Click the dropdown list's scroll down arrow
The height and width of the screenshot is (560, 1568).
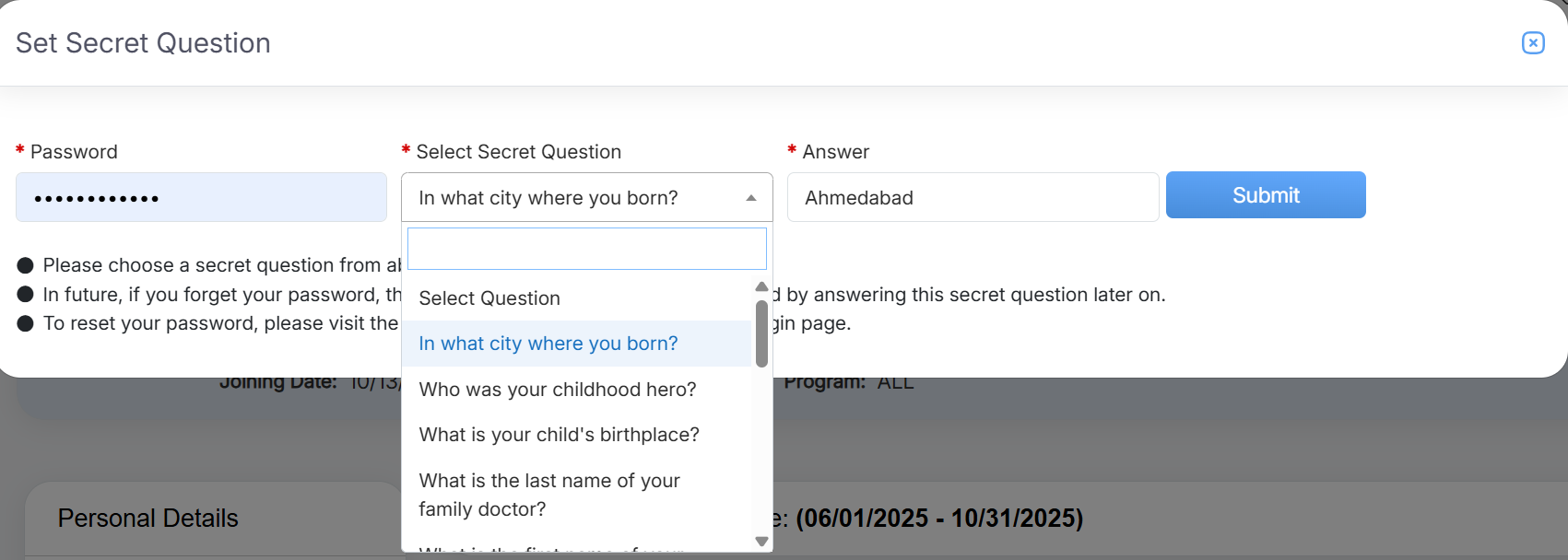(x=761, y=542)
